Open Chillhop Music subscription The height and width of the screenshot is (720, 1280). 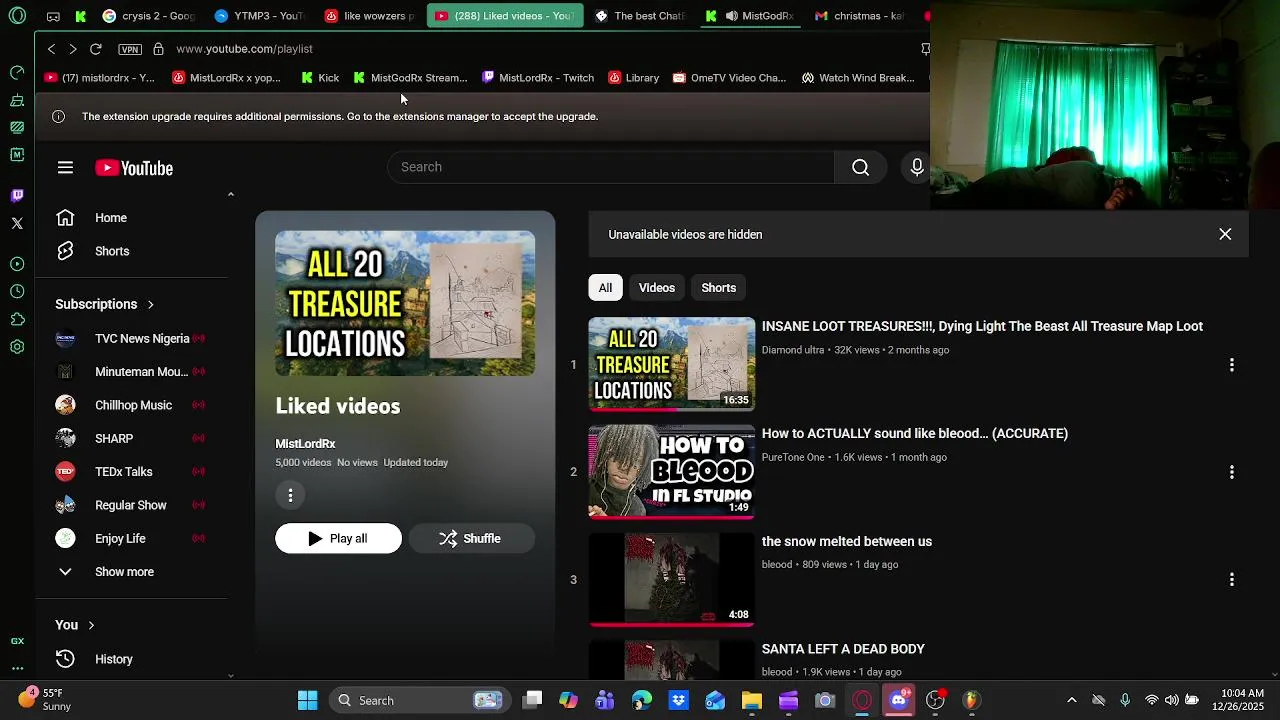[131, 405]
